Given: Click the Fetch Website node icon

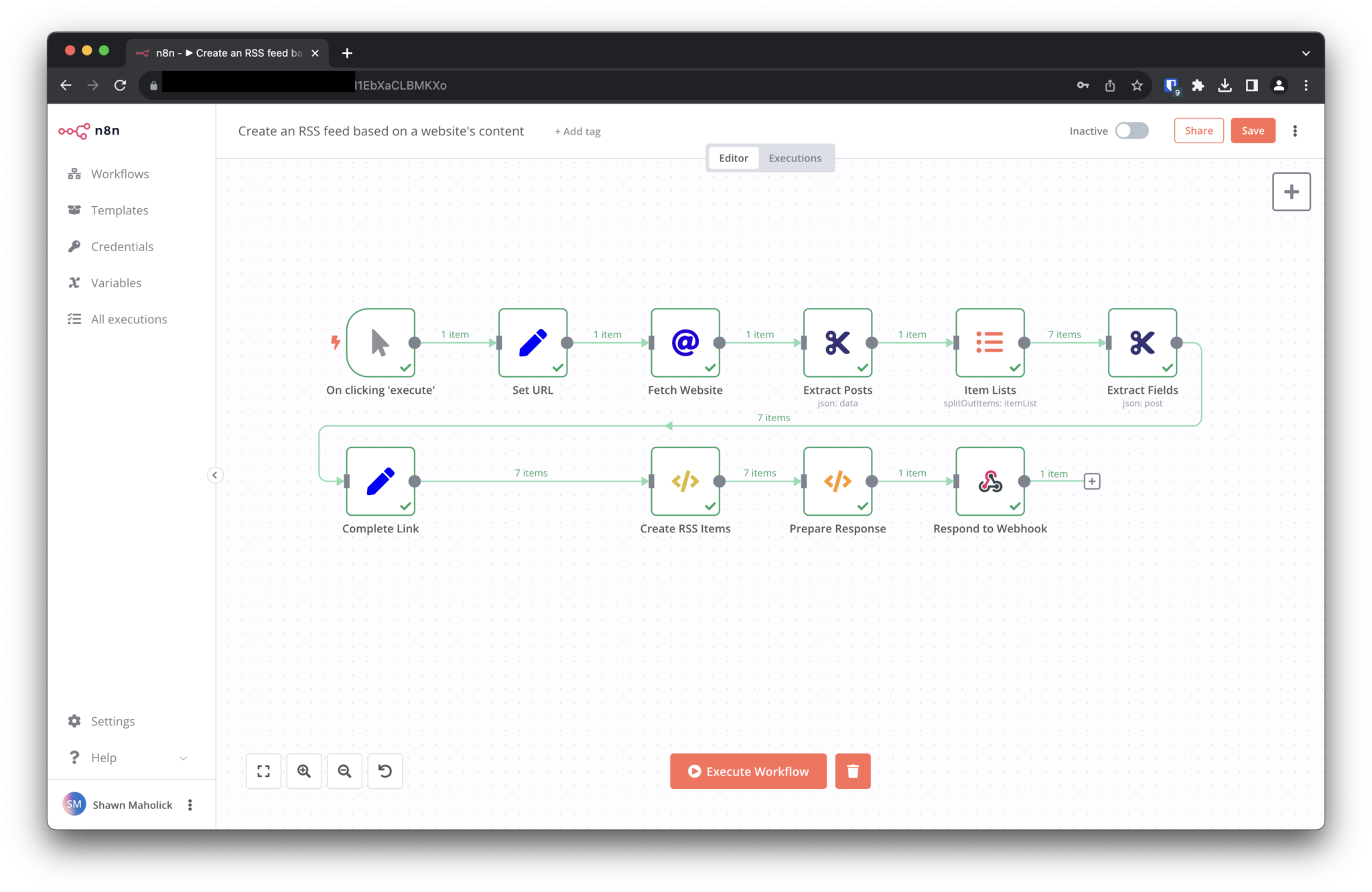Looking at the screenshot, I should tap(685, 342).
